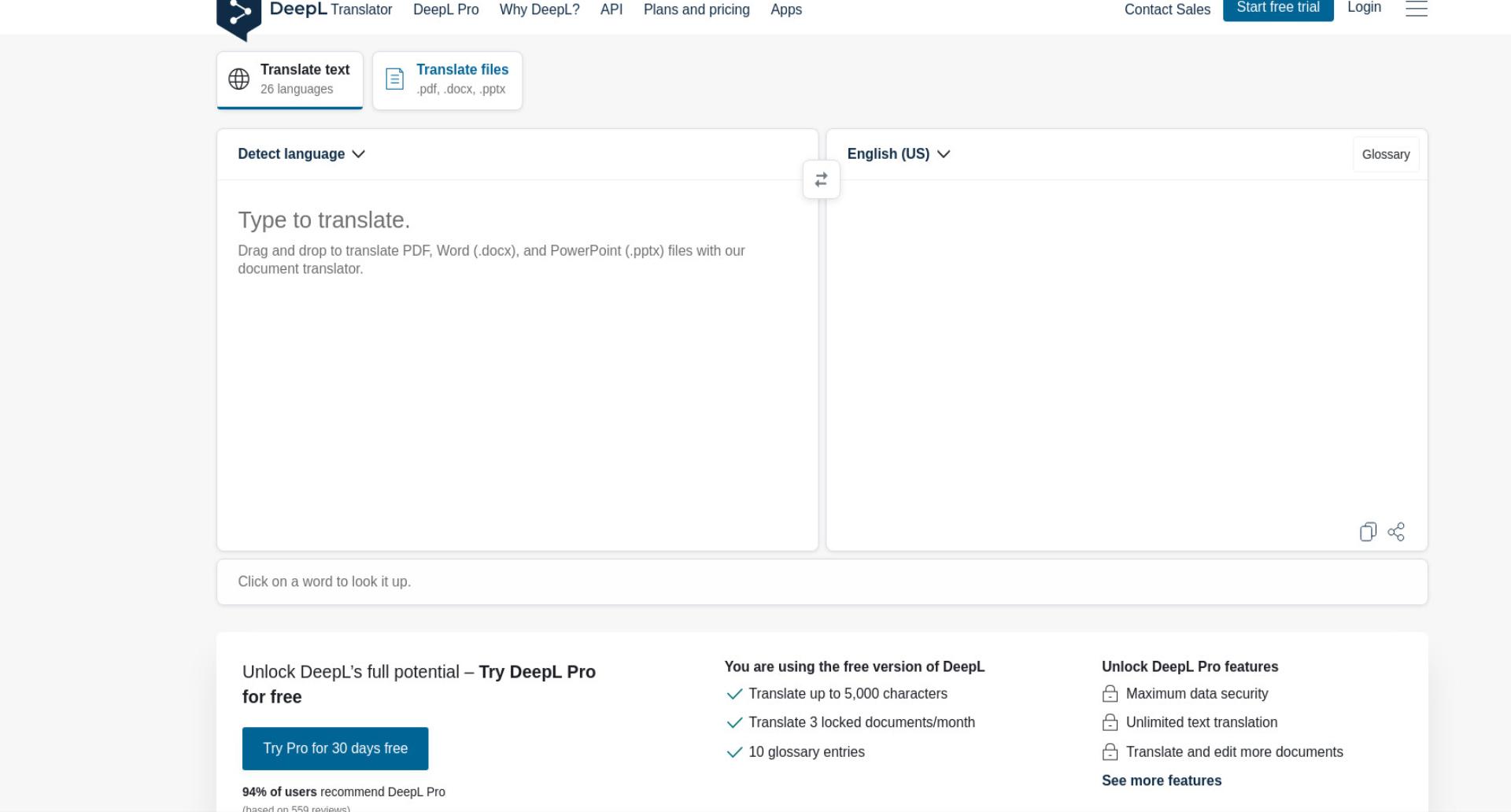Click 'Translate and edit more documents' text
The width and height of the screenshot is (1511, 812).
[x=1235, y=752]
